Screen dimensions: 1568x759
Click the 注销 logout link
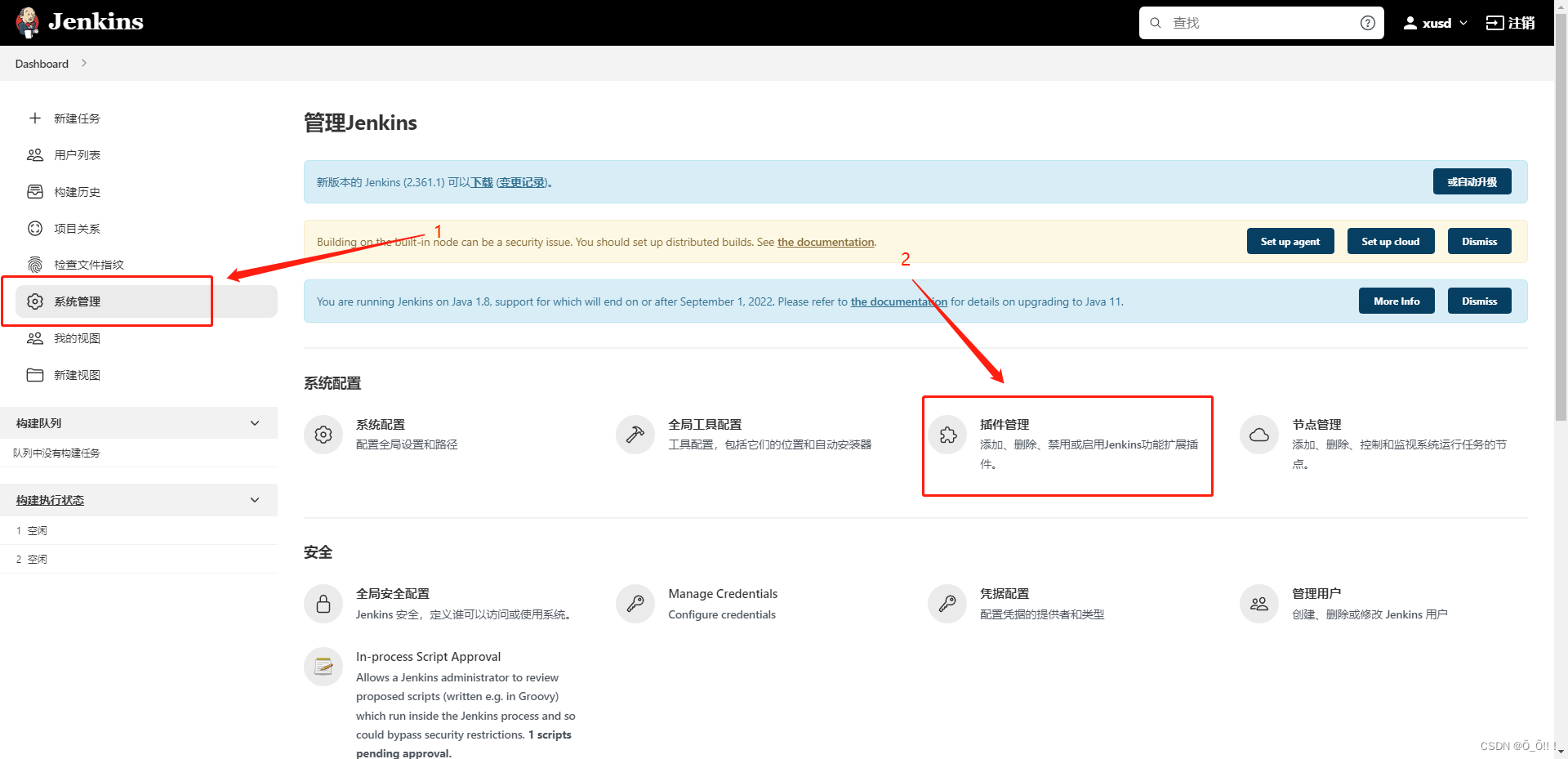(1521, 23)
